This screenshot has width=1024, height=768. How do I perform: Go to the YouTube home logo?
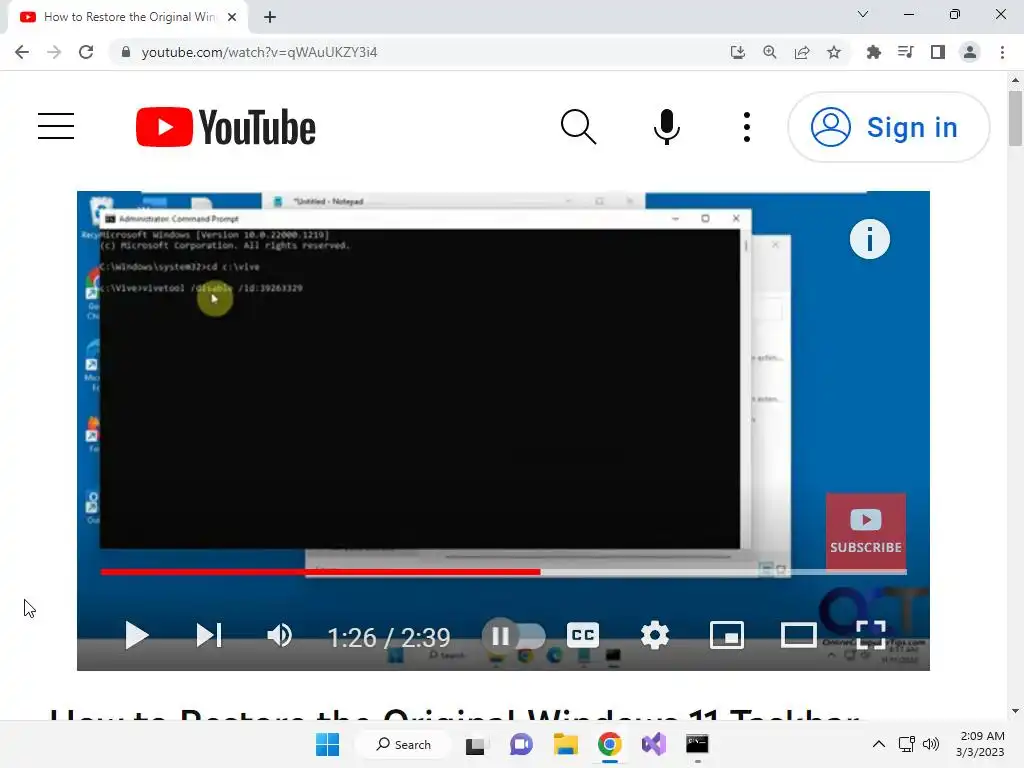coord(225,127)
